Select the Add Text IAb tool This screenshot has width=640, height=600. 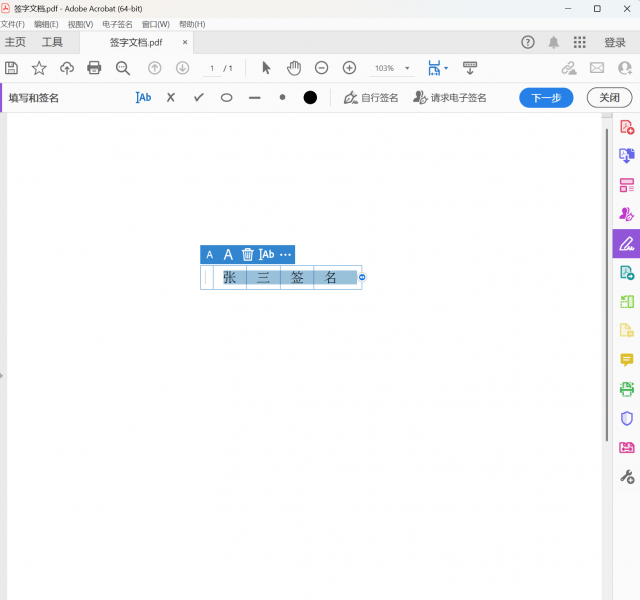tap(143, 98)
